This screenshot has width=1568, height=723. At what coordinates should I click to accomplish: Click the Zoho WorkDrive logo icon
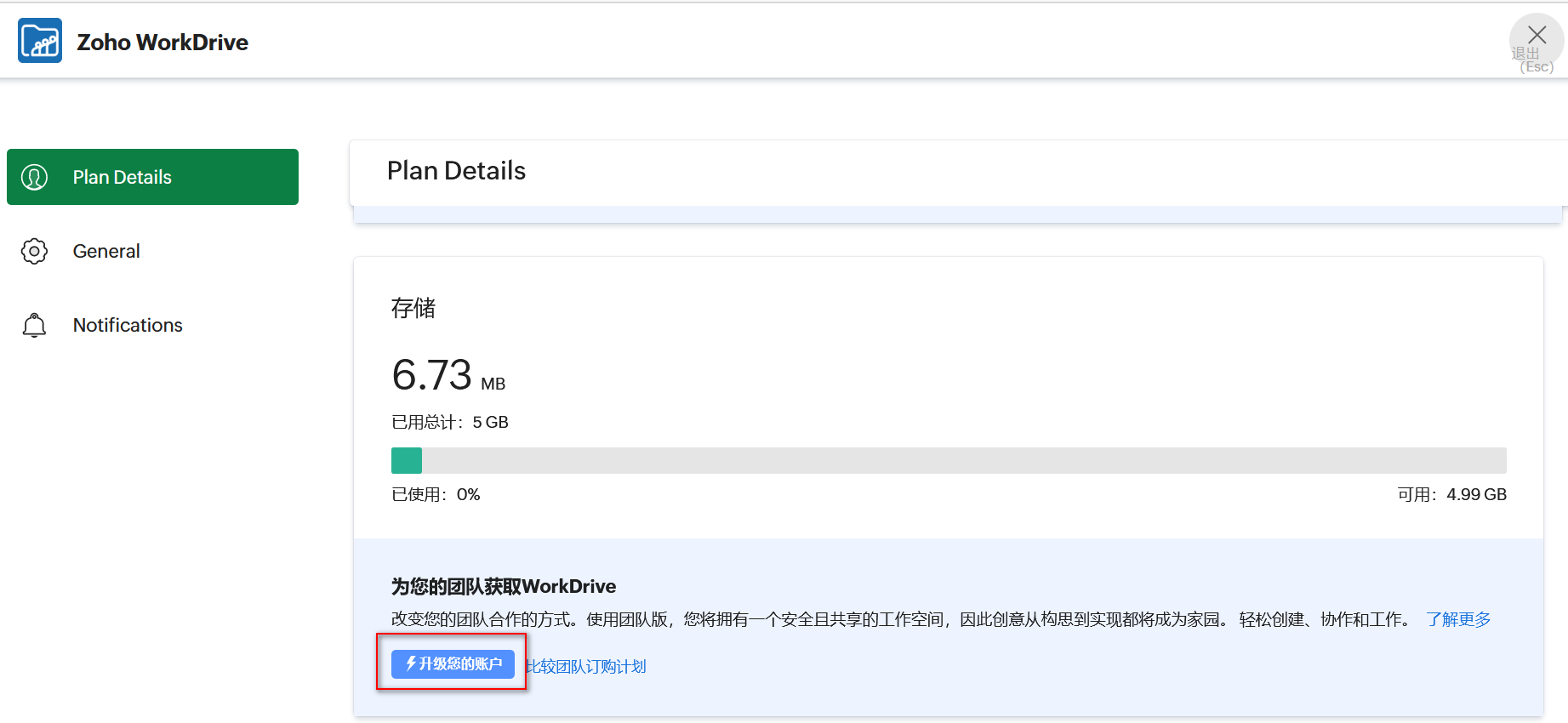click(40, 41)
